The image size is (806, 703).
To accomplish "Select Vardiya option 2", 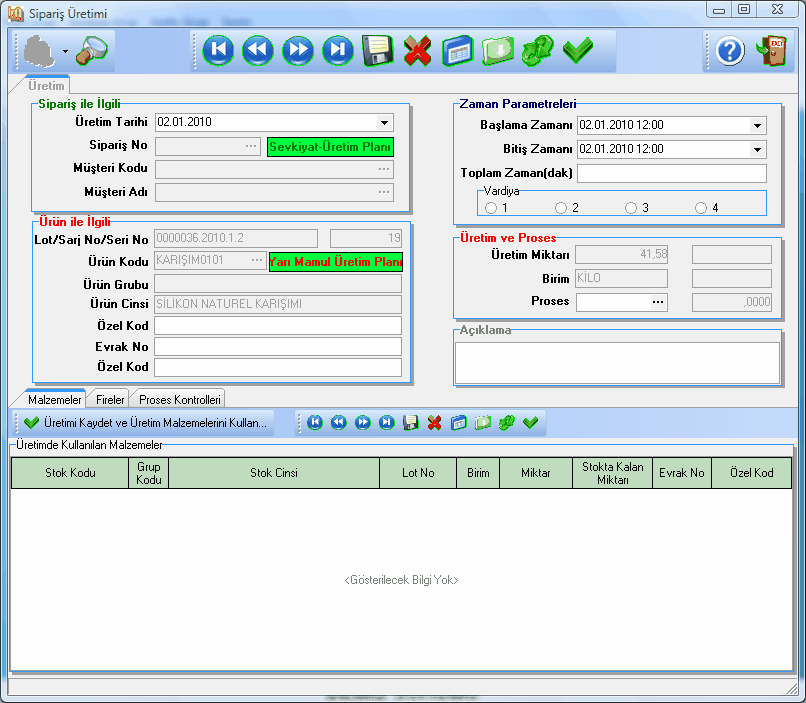I will tap(561, 208).
